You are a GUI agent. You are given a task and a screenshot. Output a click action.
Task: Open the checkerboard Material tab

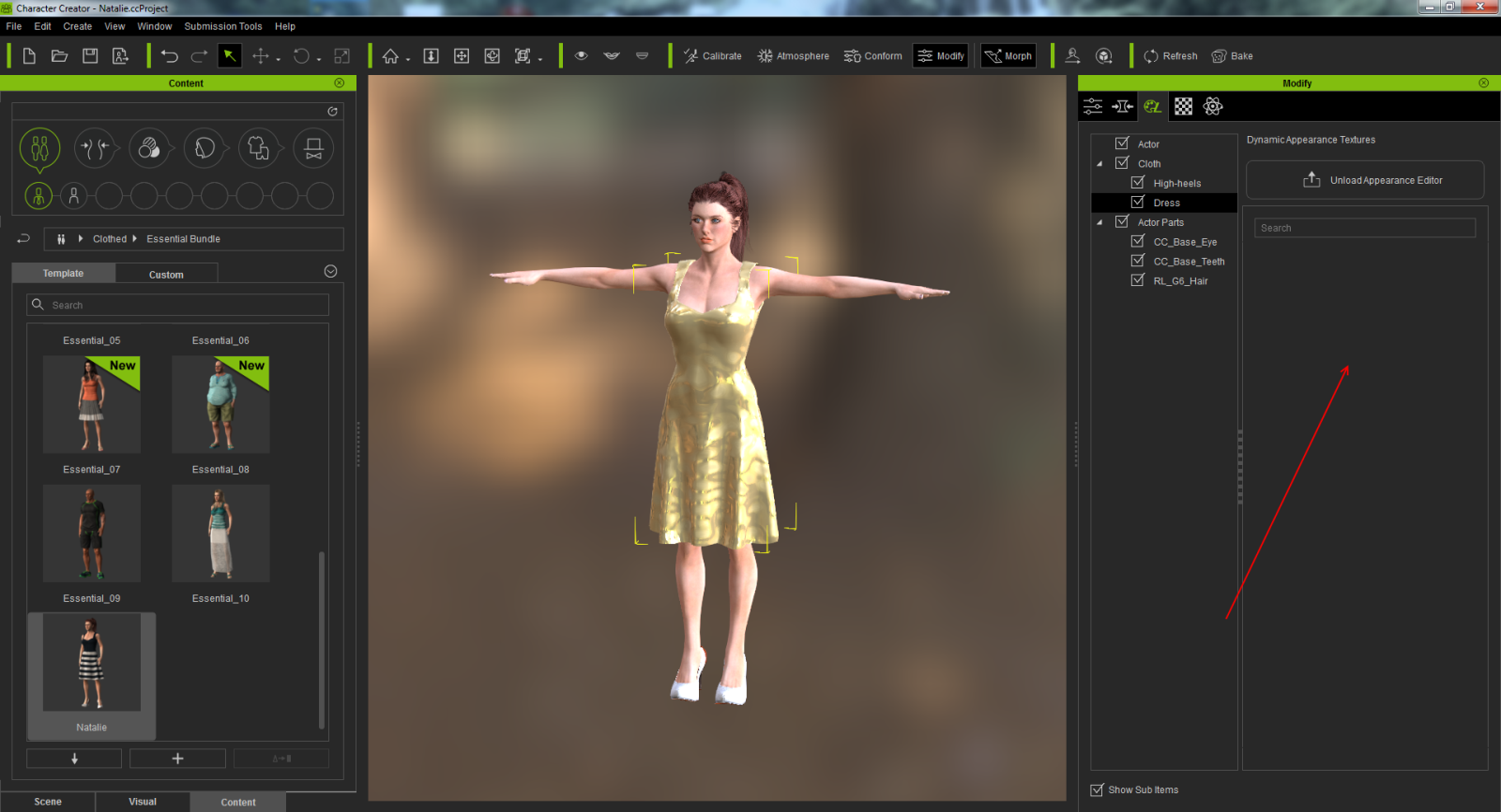tap(1184, 107)
